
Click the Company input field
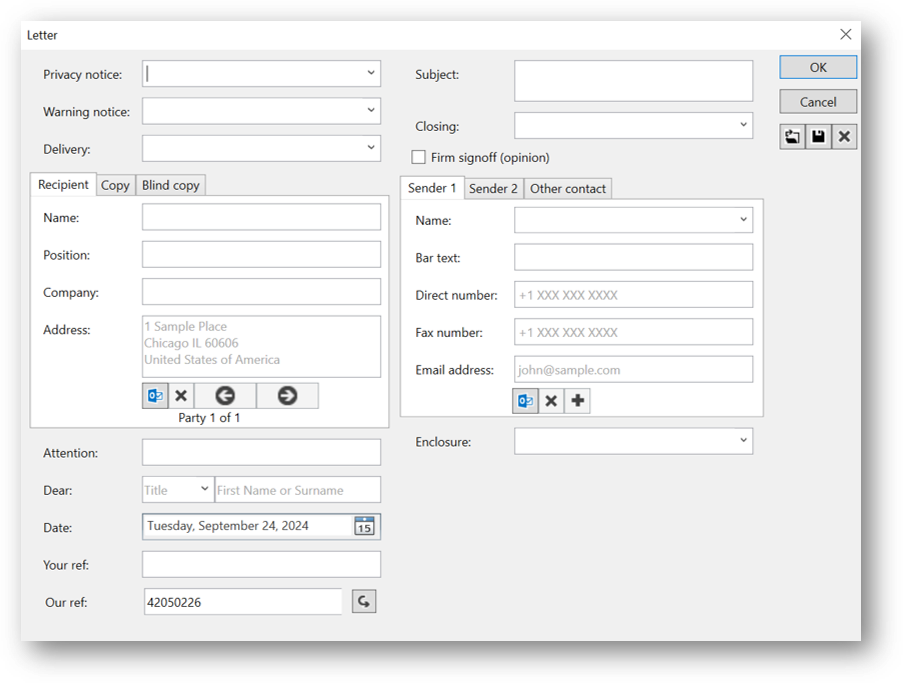tap(261, 292)
